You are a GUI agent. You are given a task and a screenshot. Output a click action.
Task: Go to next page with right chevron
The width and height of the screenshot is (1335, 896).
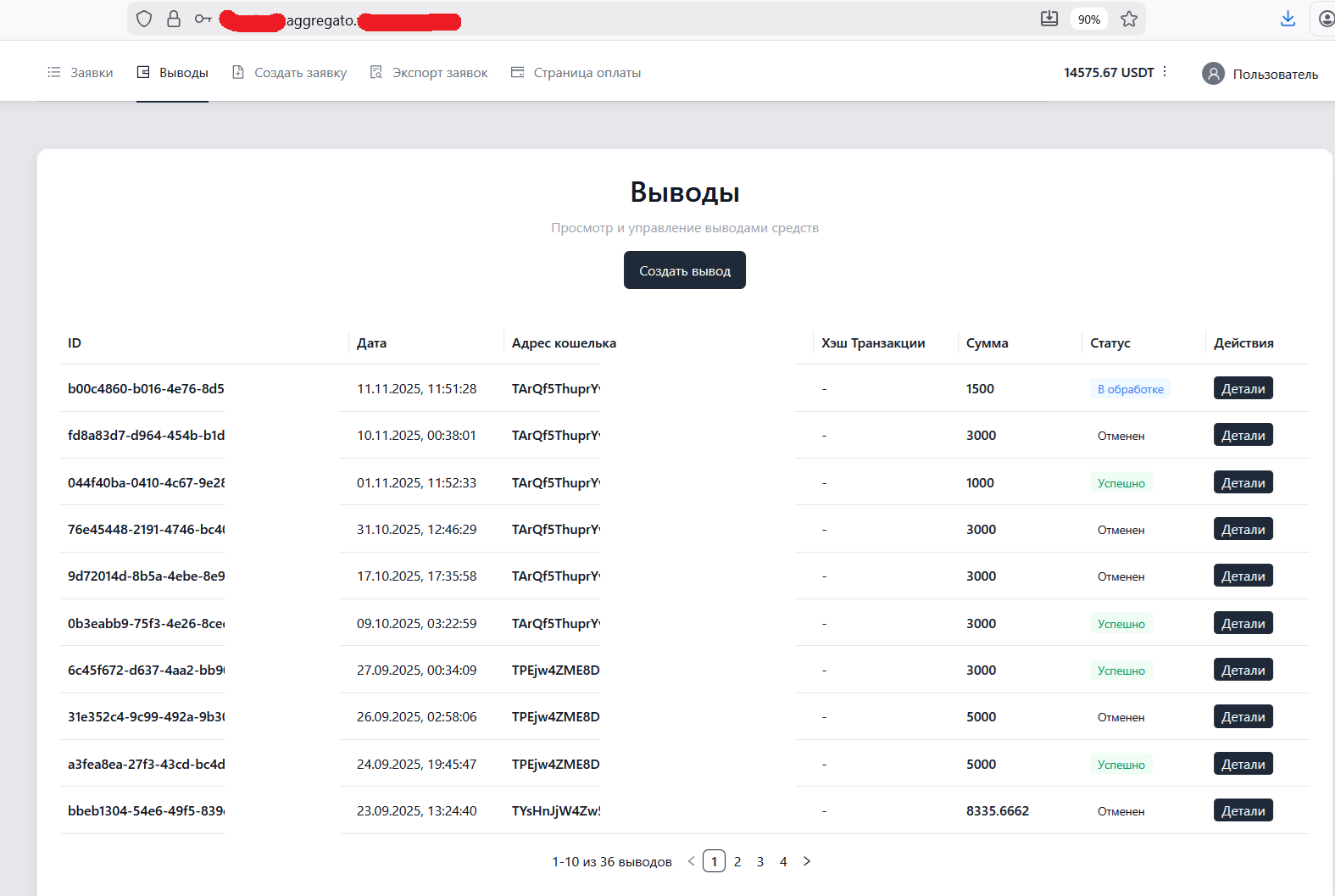[807, 861]
